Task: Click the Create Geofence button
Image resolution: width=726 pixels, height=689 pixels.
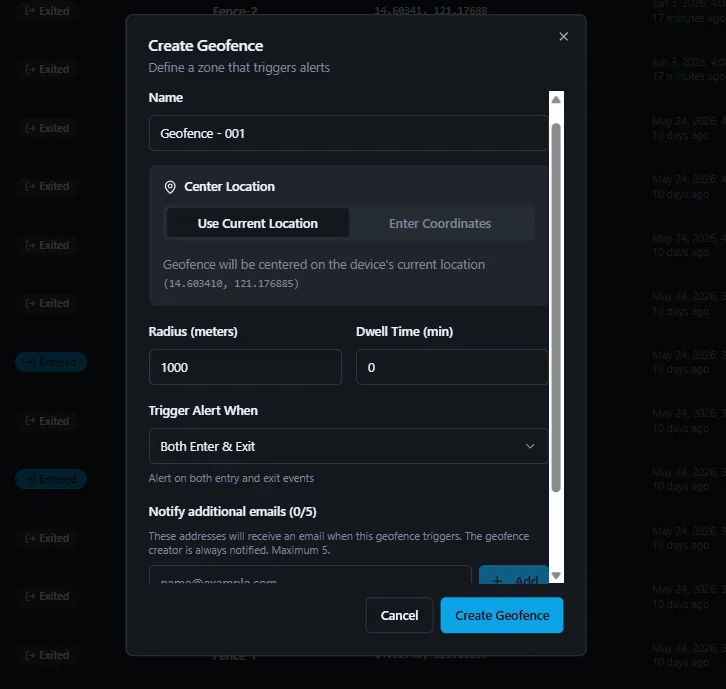Action: point(502,615)
